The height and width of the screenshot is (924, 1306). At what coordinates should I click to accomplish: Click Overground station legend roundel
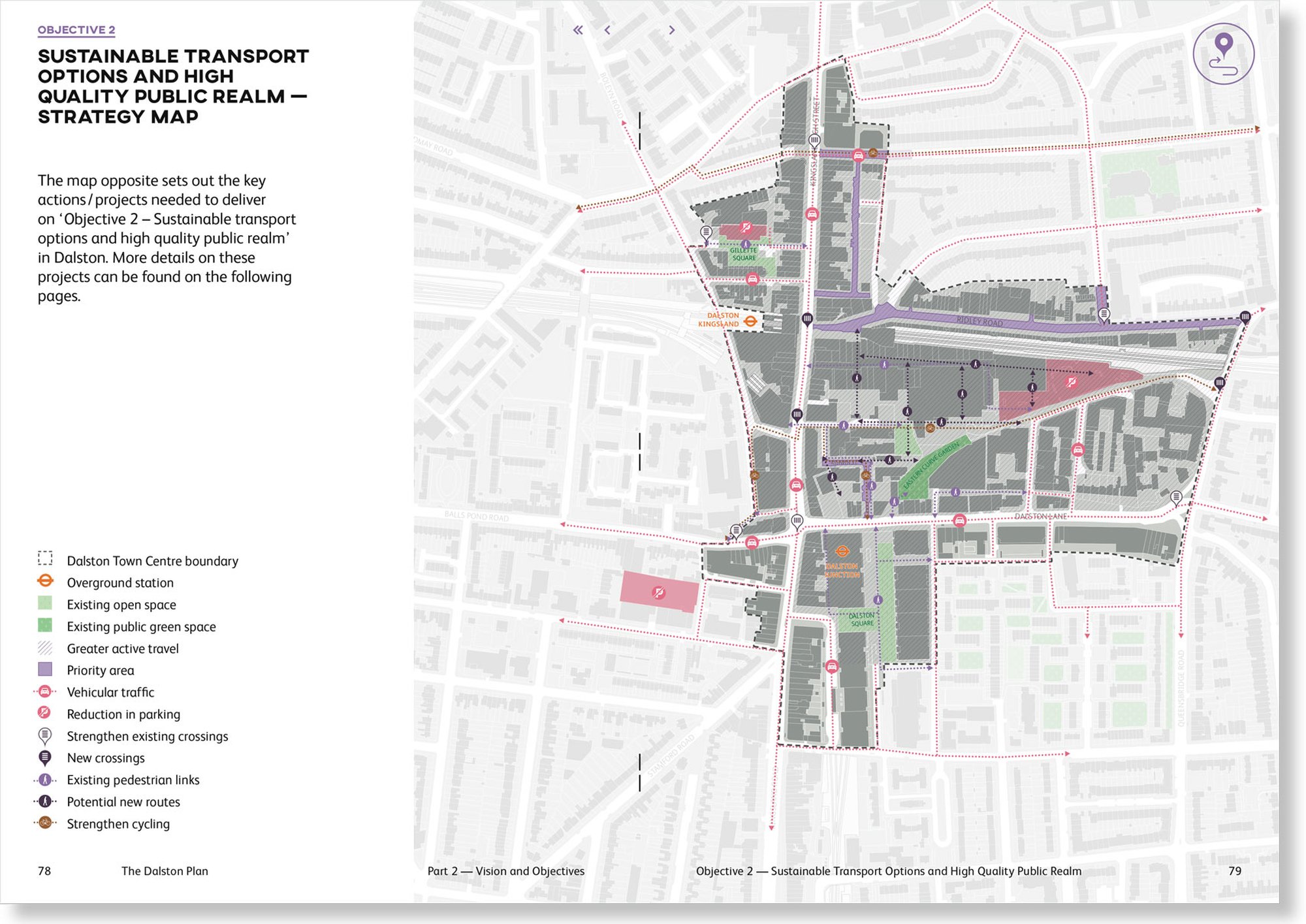(x=45, y=581)
